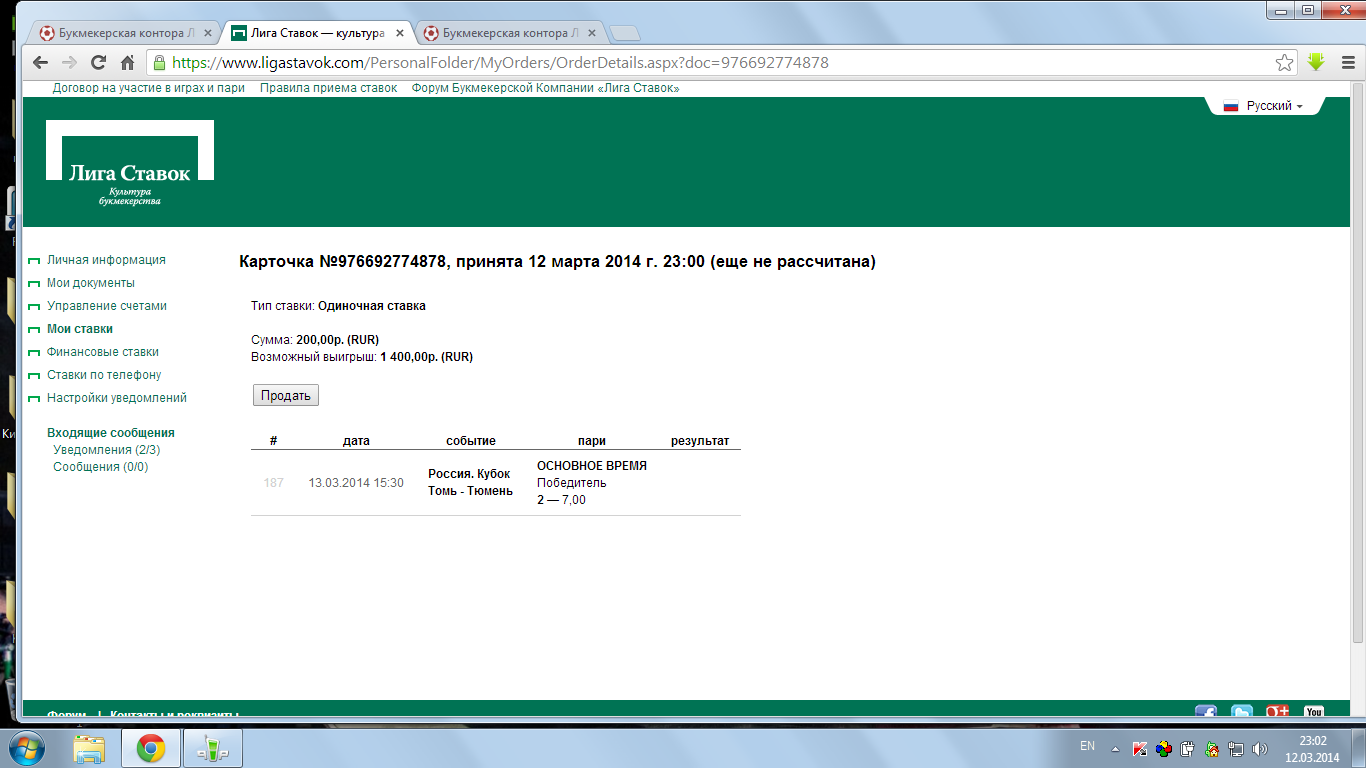Click the Продать button

[x=286, y=395]
